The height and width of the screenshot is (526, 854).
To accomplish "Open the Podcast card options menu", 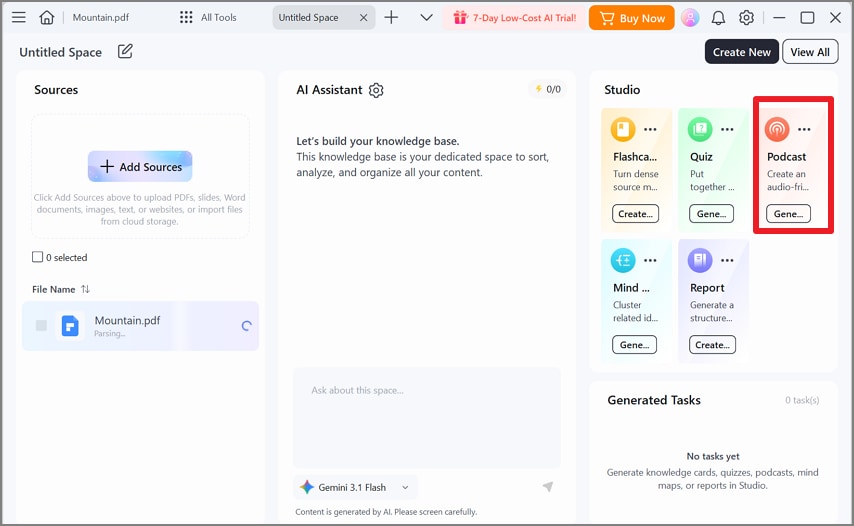I will 804,129.
